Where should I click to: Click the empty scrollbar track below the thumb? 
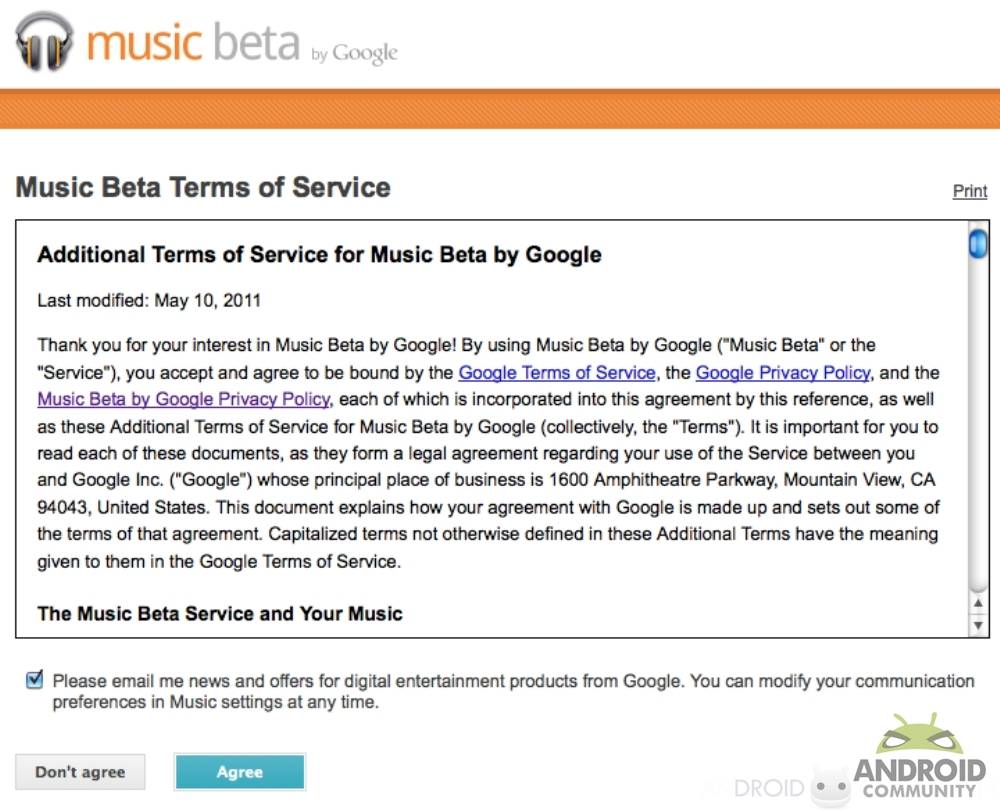click(x=978, y=420)
